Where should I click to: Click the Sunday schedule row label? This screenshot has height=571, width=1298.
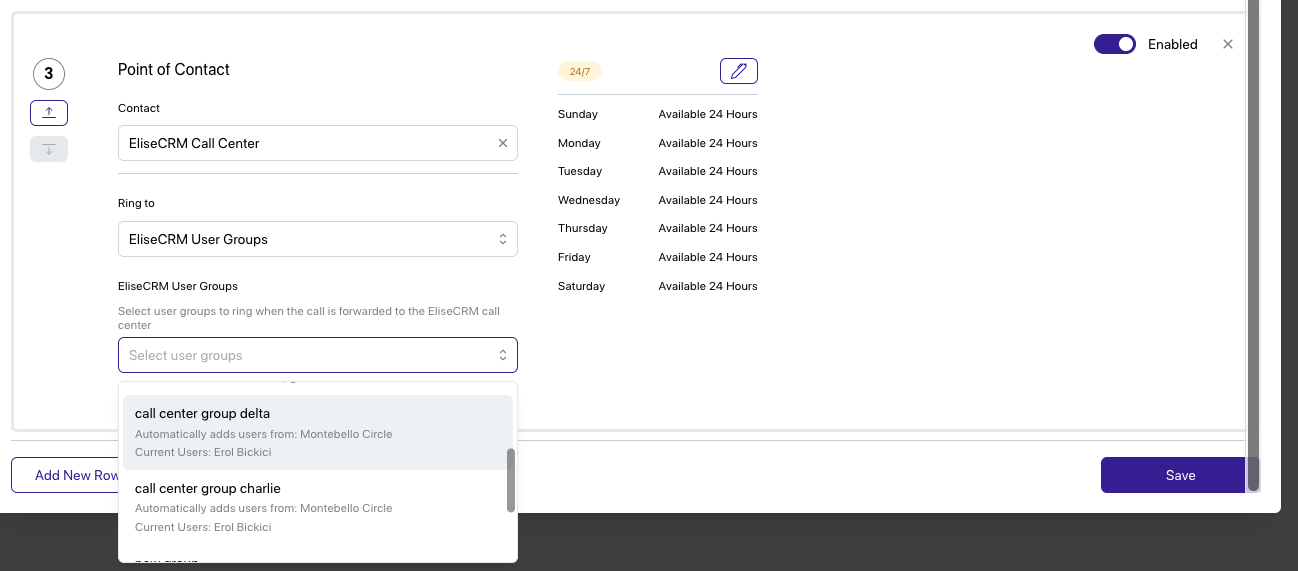coord(578,114)
